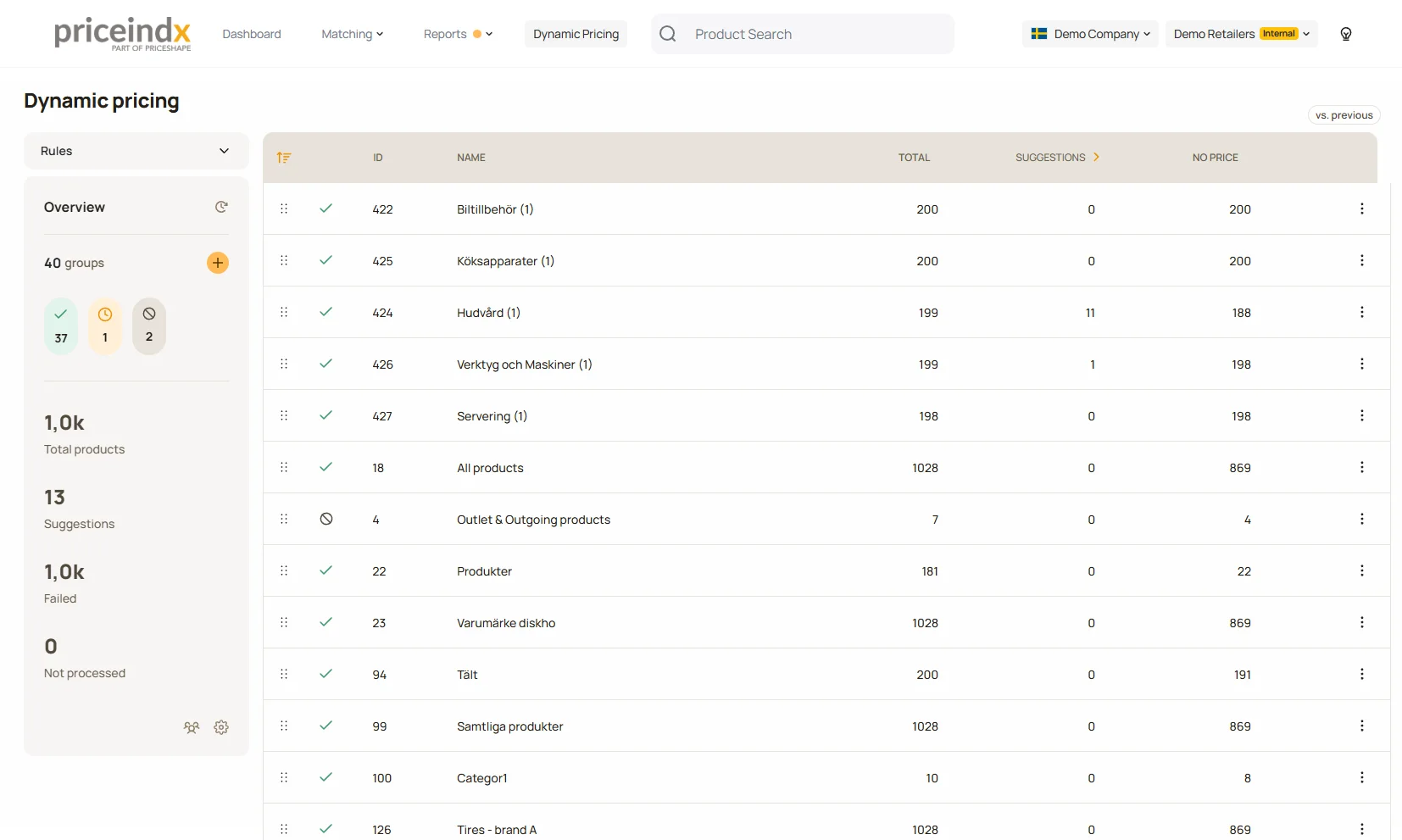
Task: Open the Tires - brand A group
Action: [497, 830]
